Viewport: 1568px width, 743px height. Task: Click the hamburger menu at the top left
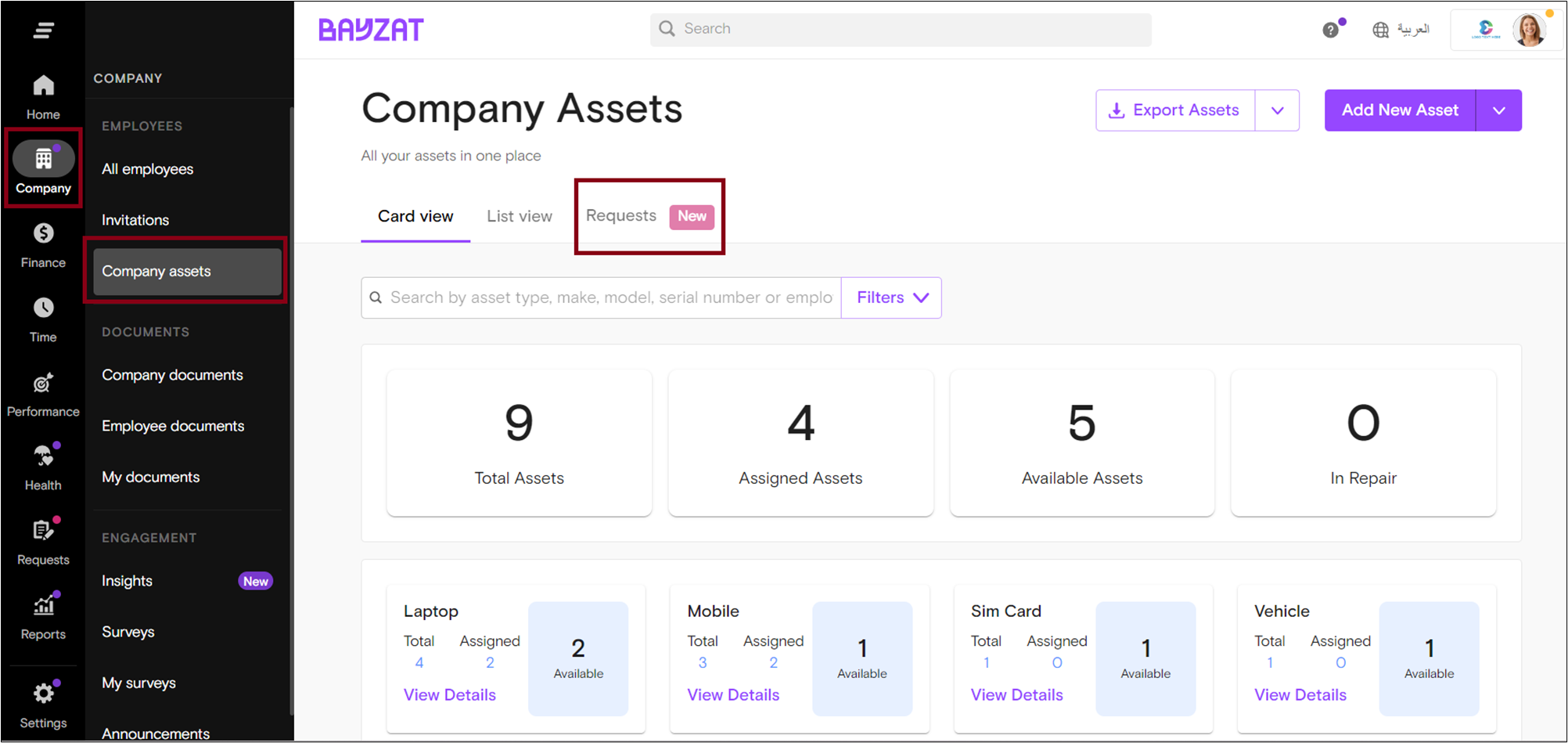pos(43,30)
